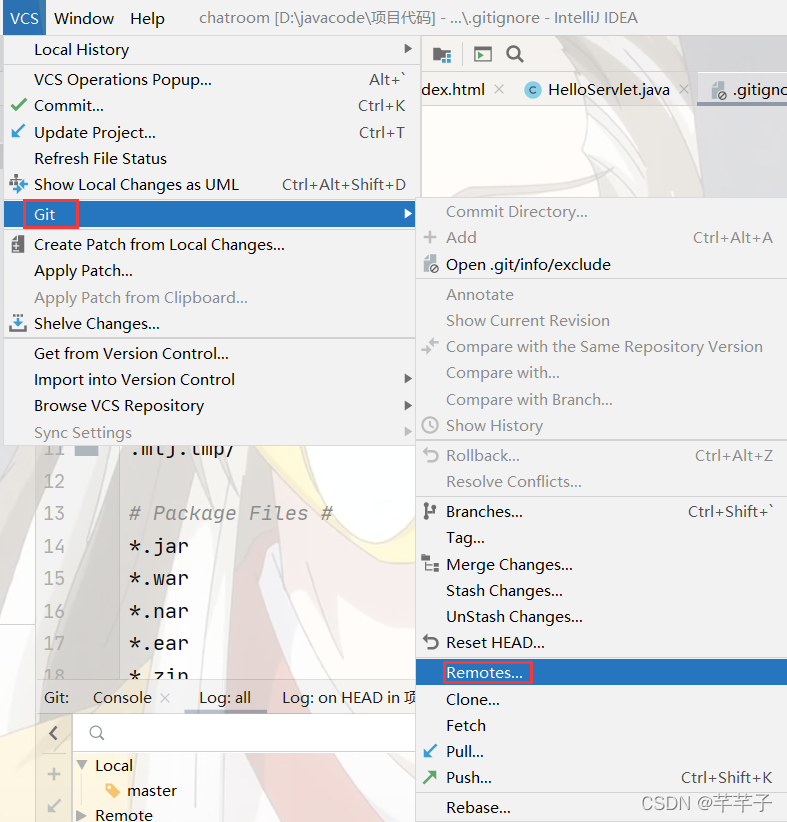787x822 pixels.
Task: Click the Show Local Changes as UML icon
Action: click(18, 184)
